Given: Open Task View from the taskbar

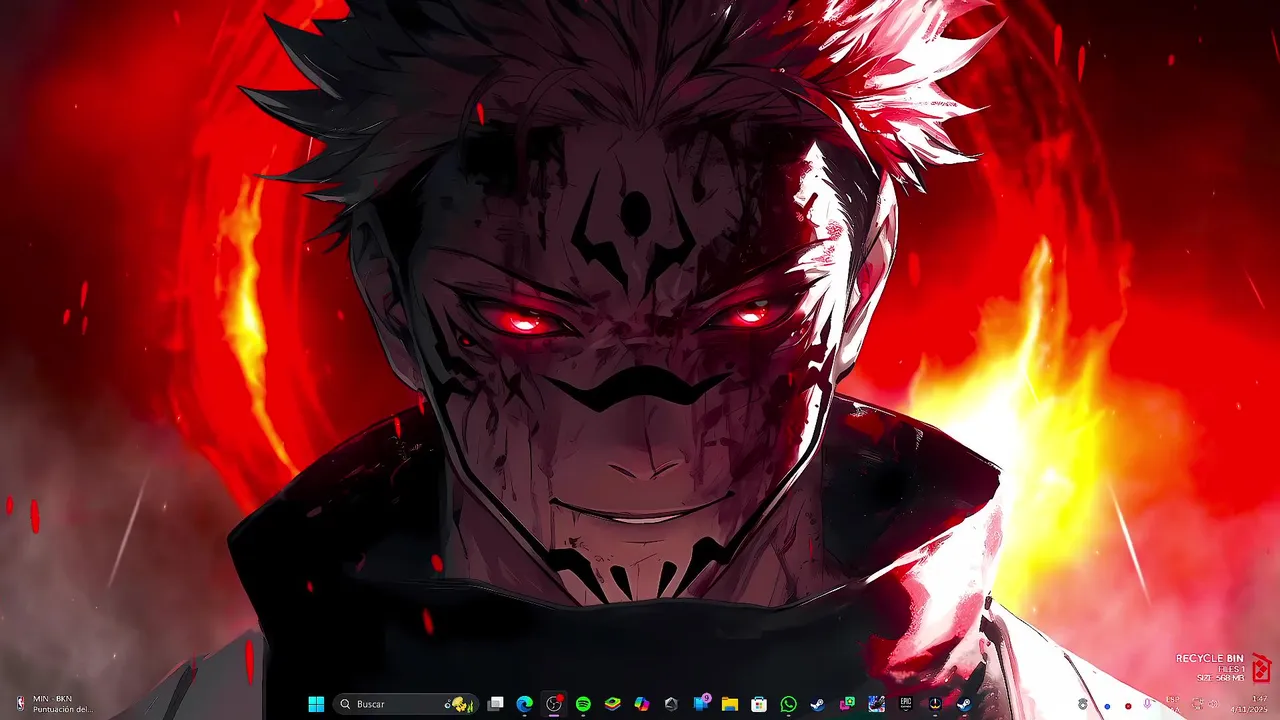Looking at the screenshot, I should (495, 704).
